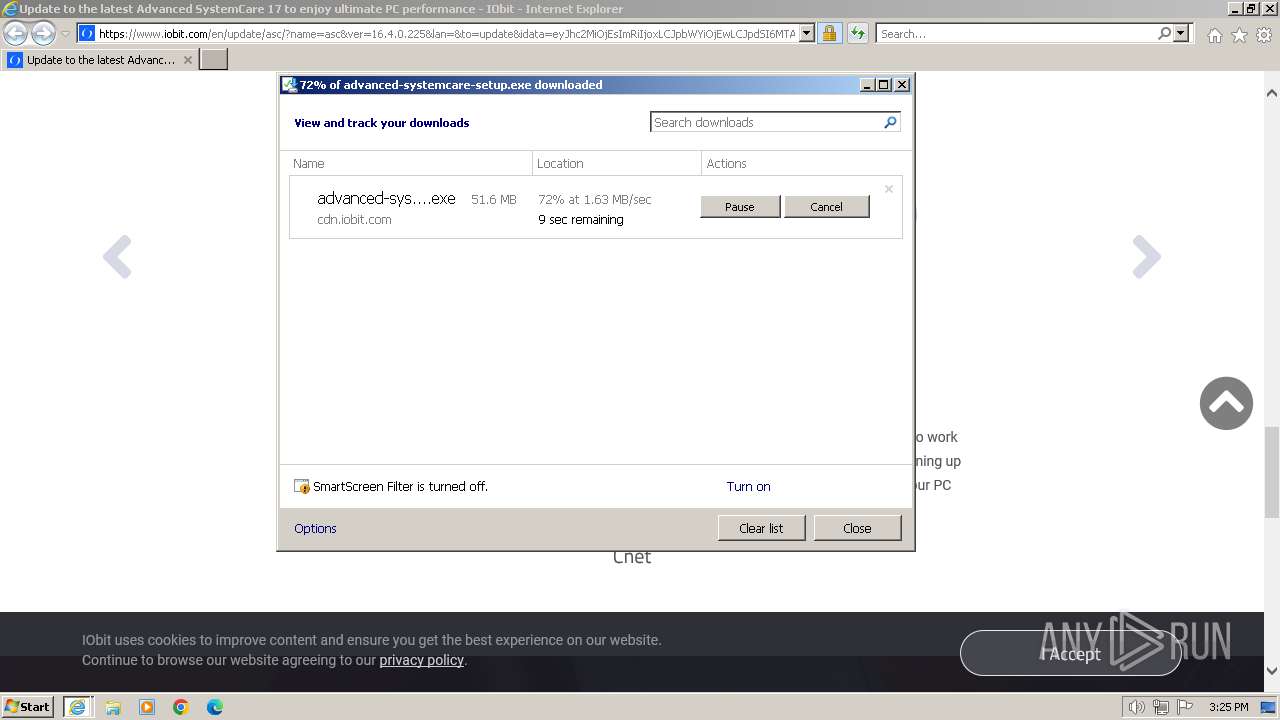The height and width of the screenshot is (720, 1280).
Task: Click the page vertical scrollbar thumb
Action: [x=1272, y=470]
